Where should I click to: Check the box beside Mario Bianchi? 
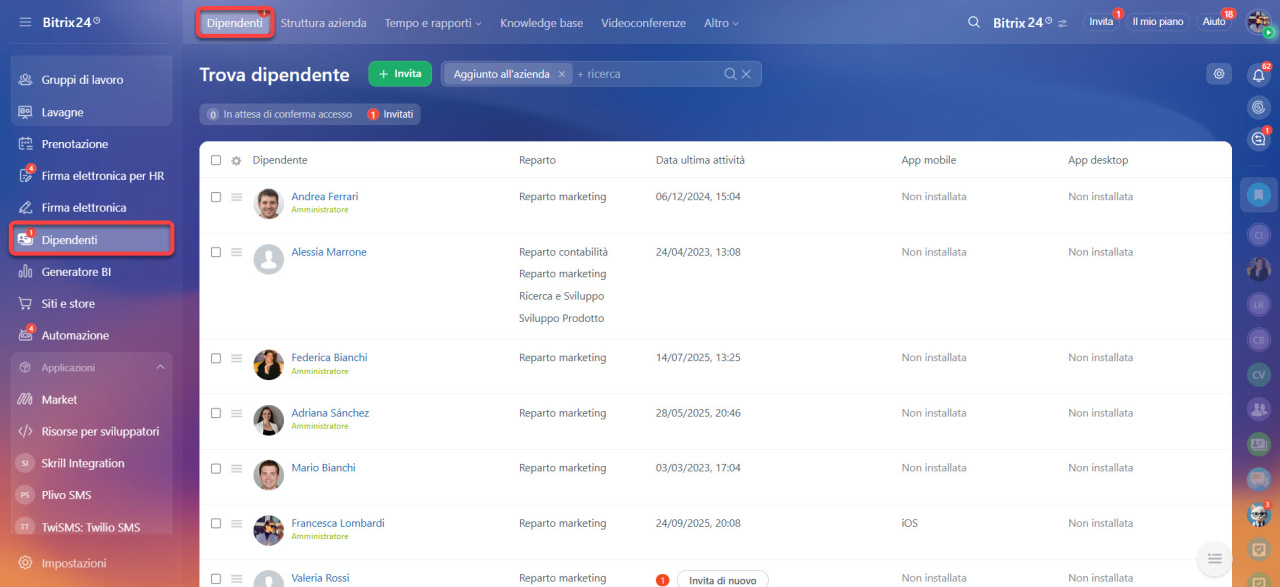[x=216, y=468]
